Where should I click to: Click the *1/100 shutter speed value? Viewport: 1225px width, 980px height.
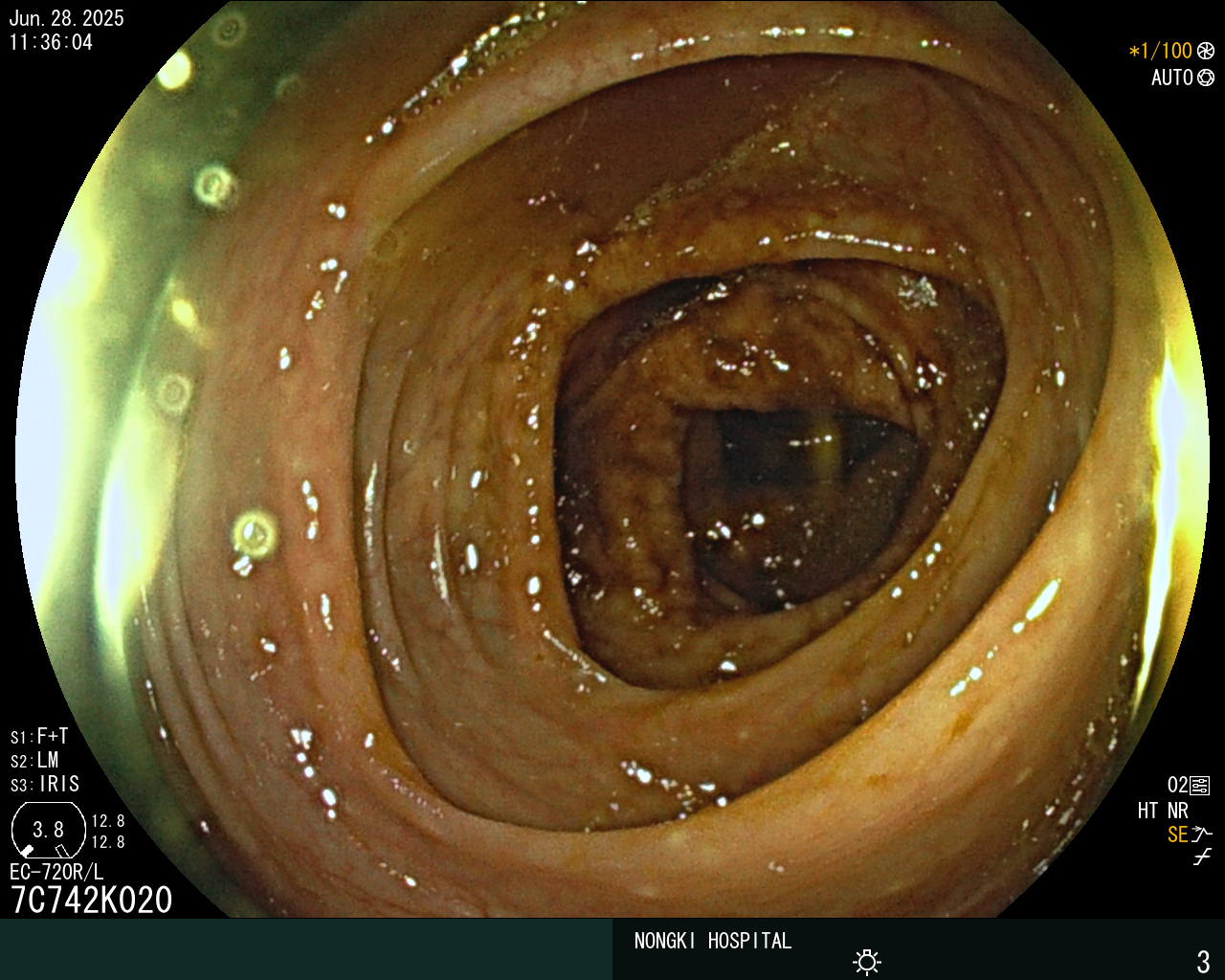[1161, 51]
